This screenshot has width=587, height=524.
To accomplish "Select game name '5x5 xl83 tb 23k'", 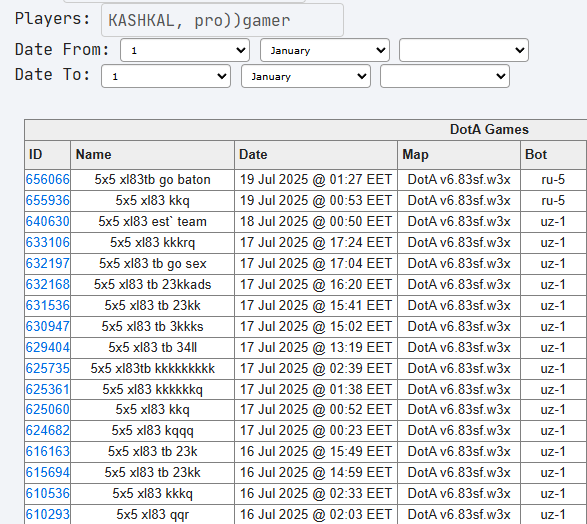I will click(x=152, y=451).
